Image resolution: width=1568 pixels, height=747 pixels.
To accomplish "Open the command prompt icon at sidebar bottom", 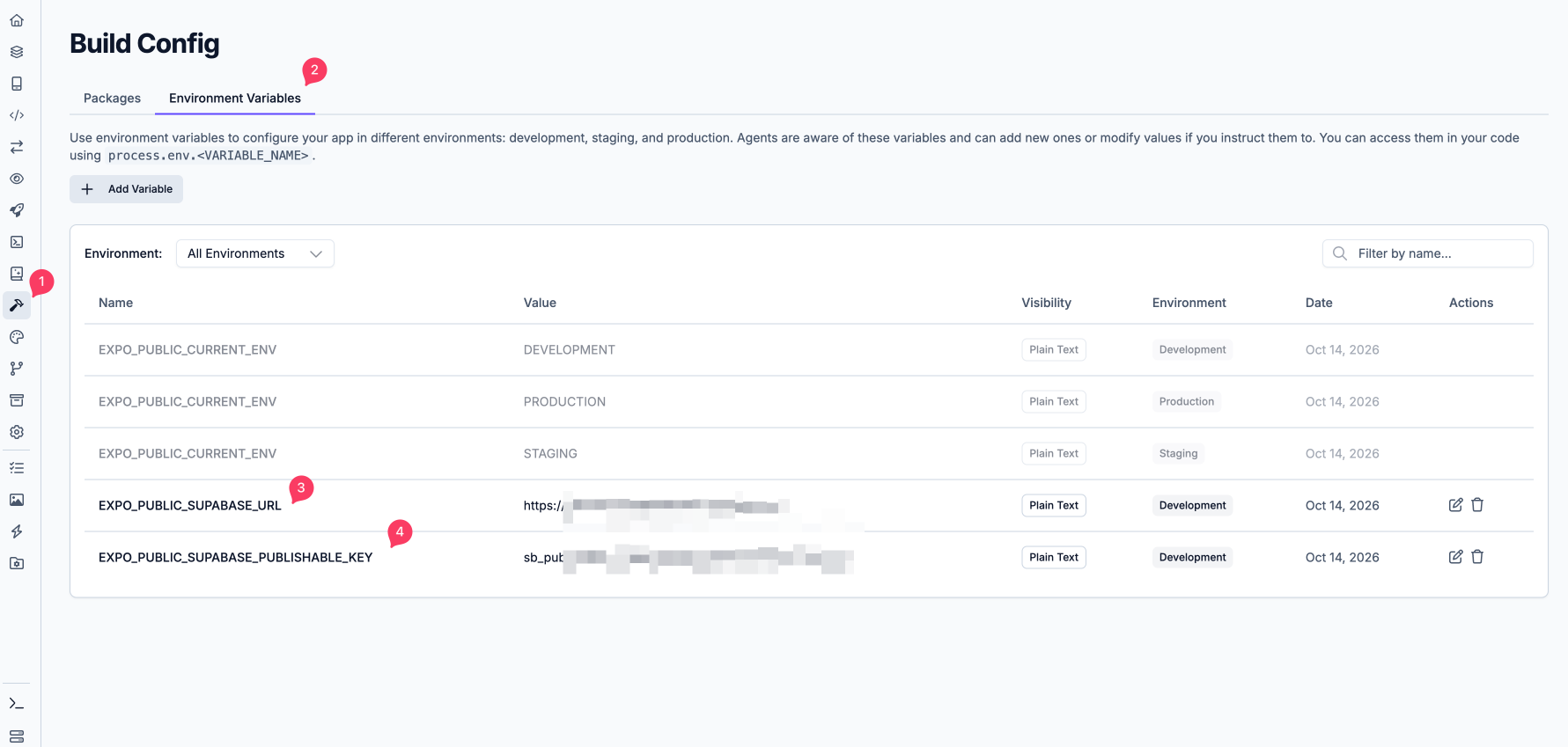I will 17,704.
